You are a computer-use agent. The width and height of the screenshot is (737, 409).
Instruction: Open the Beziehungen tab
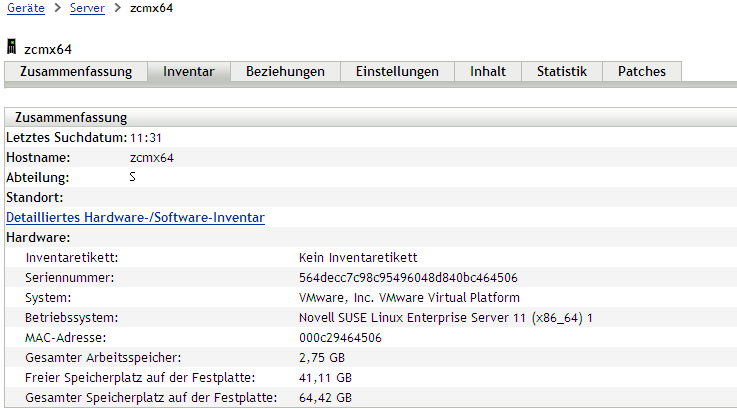(285, 72)
